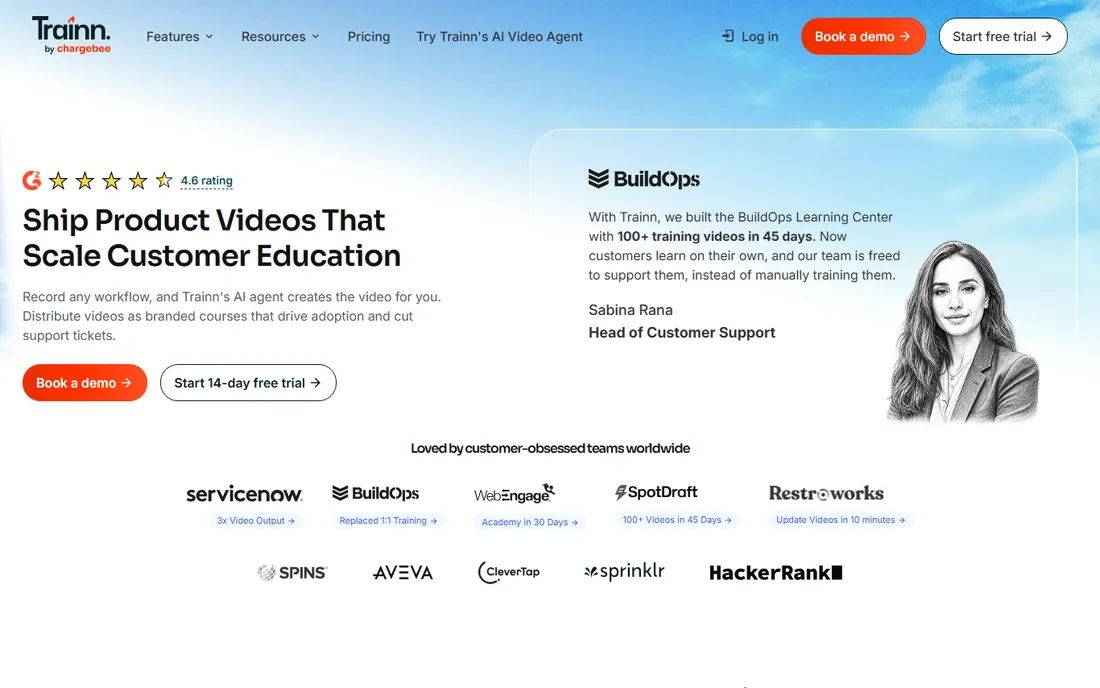The image size is (1100, 688).
Task: Click the WebEngage logo
Action: pos(514,494)
